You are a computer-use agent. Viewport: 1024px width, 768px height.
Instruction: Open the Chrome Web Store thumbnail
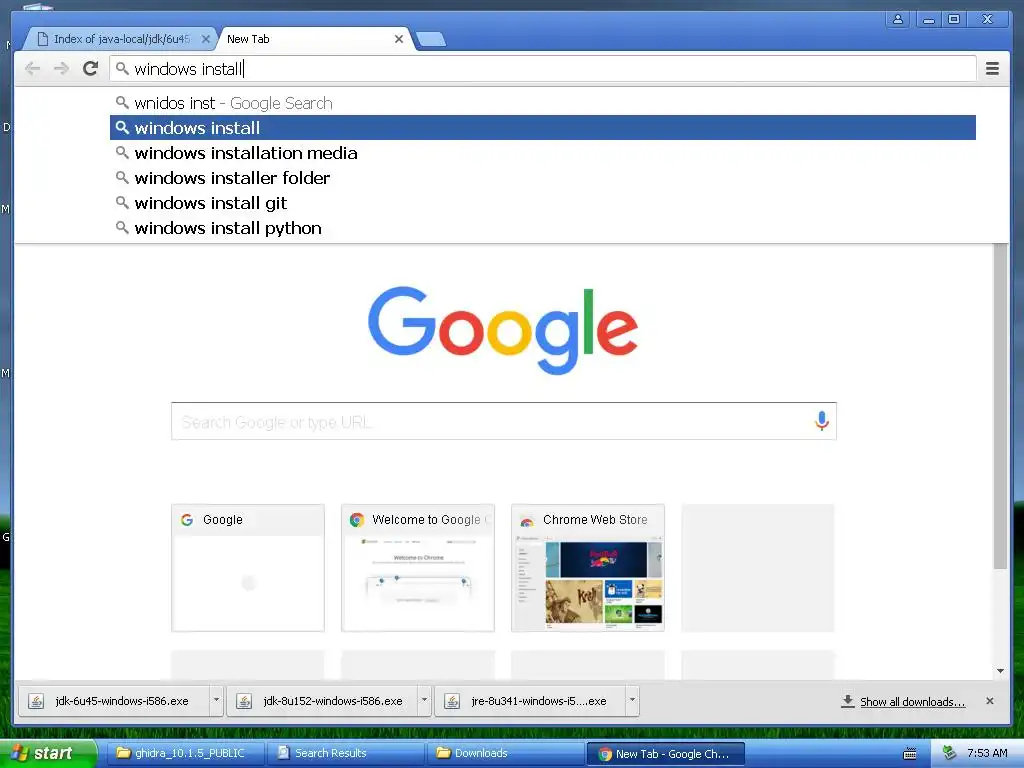(x=588, y=568)
